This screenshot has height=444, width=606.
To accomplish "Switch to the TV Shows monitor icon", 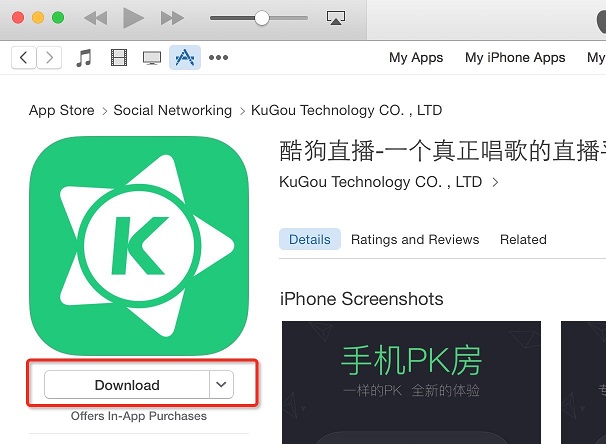I will click(x=152, y=58).
